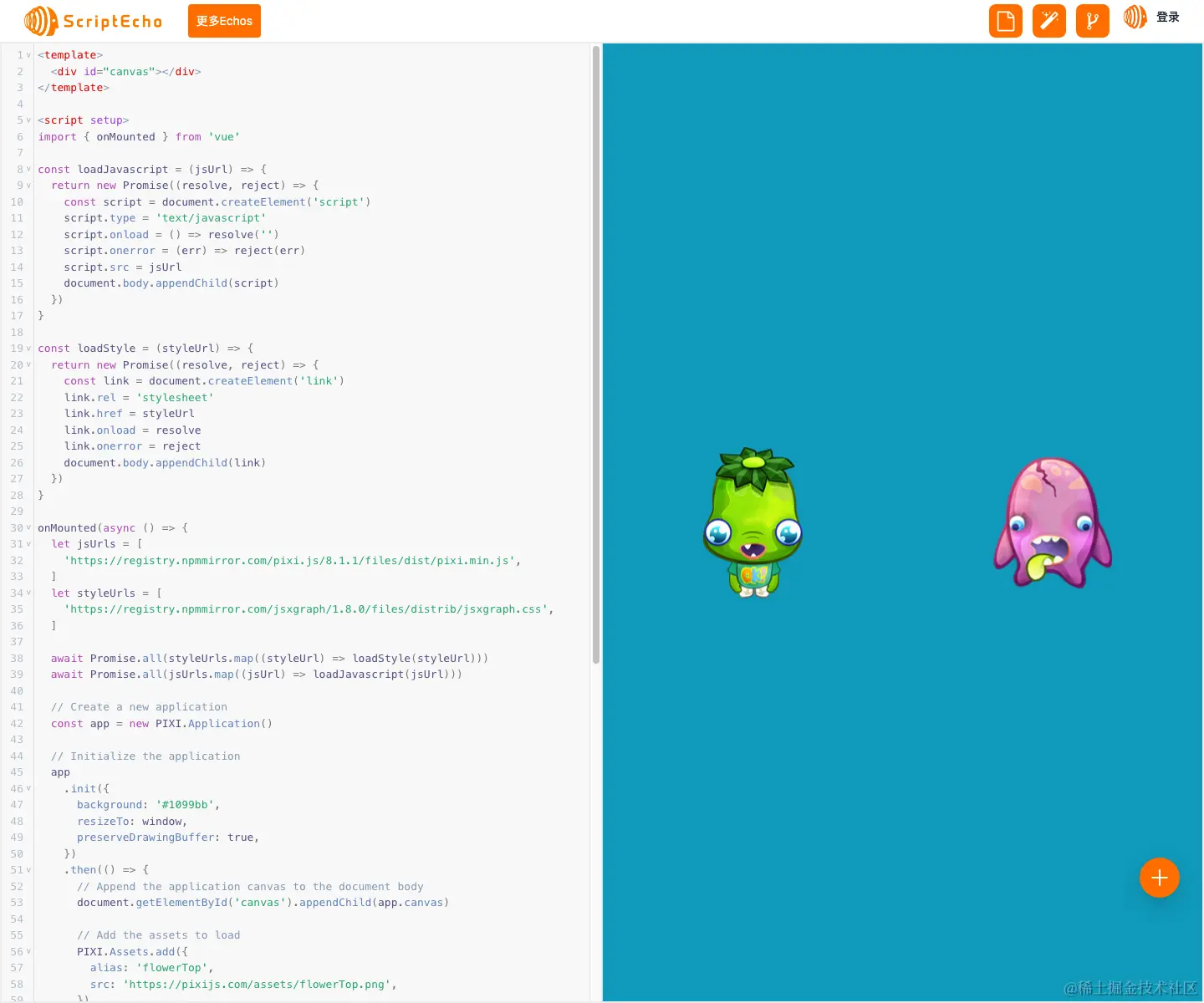The image size is (1204, 1003).
Task: Fold the jsUrls array at line 31
Action: point(28,544)
